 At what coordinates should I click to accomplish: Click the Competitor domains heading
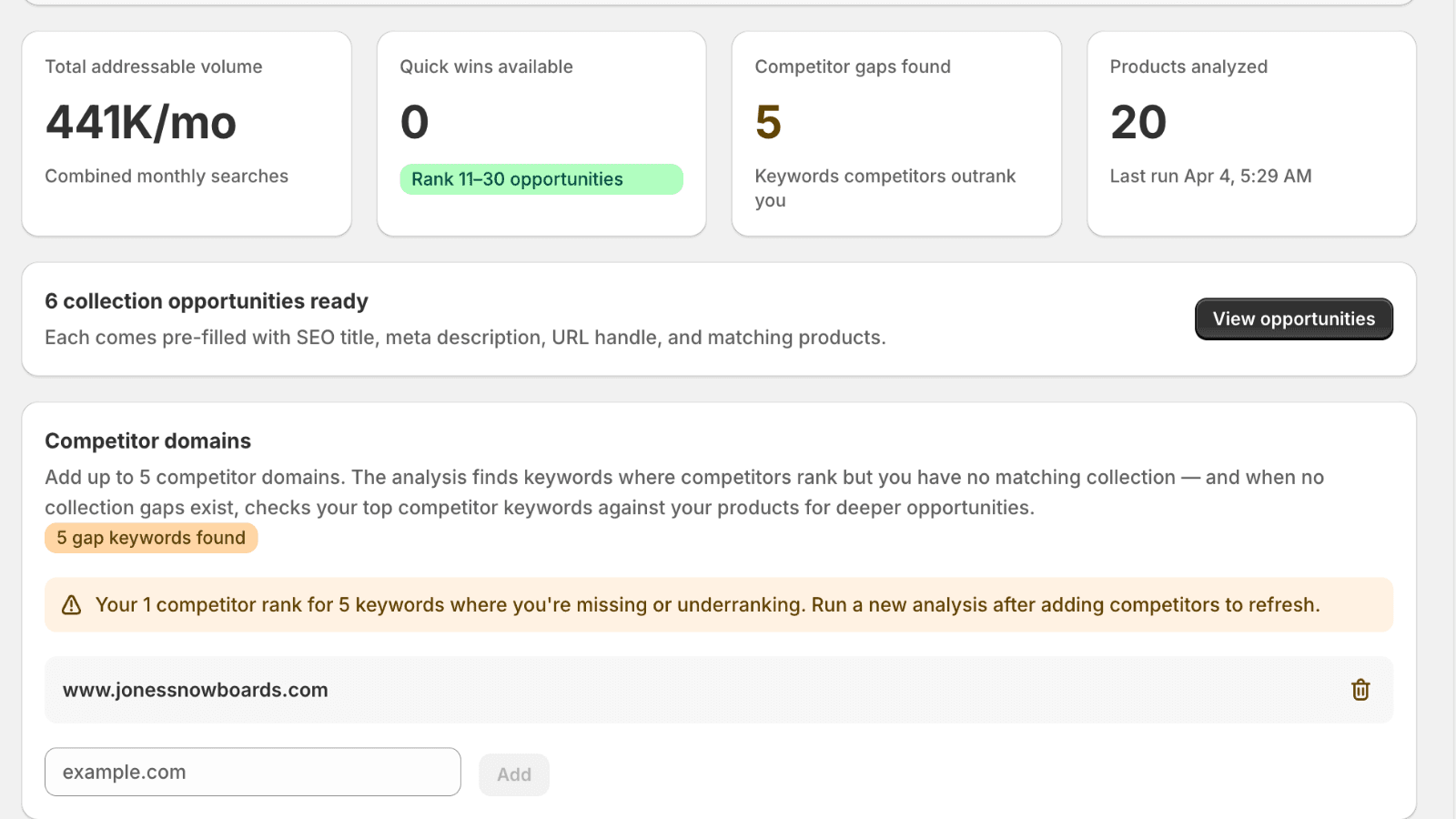[x=147, y=441]
